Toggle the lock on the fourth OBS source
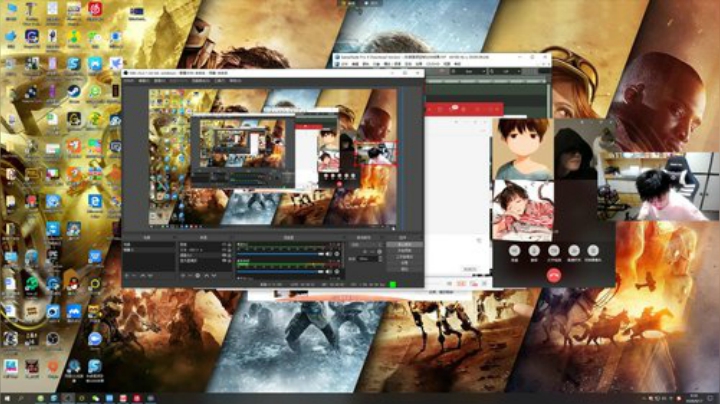Viewport: 720px width, 404px height. click(230, 260)
